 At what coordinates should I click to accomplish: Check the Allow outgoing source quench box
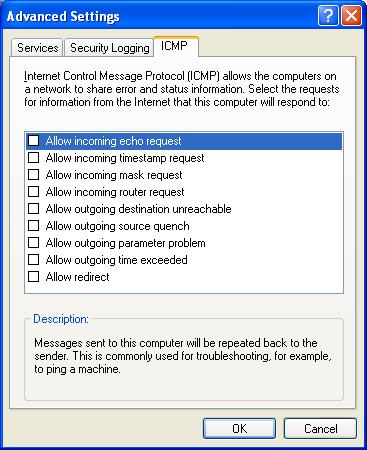click(x=33, y=225)
